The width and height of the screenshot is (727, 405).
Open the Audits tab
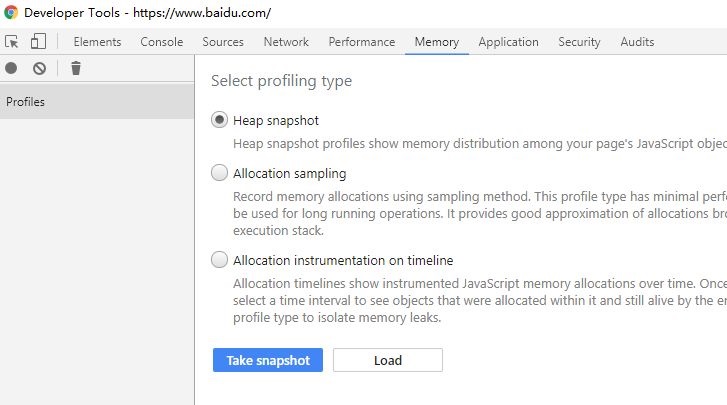pos(637,42)
